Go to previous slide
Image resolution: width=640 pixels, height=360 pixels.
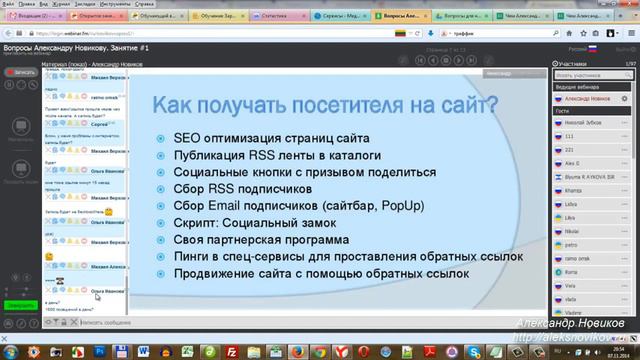[x=433, y=60]
